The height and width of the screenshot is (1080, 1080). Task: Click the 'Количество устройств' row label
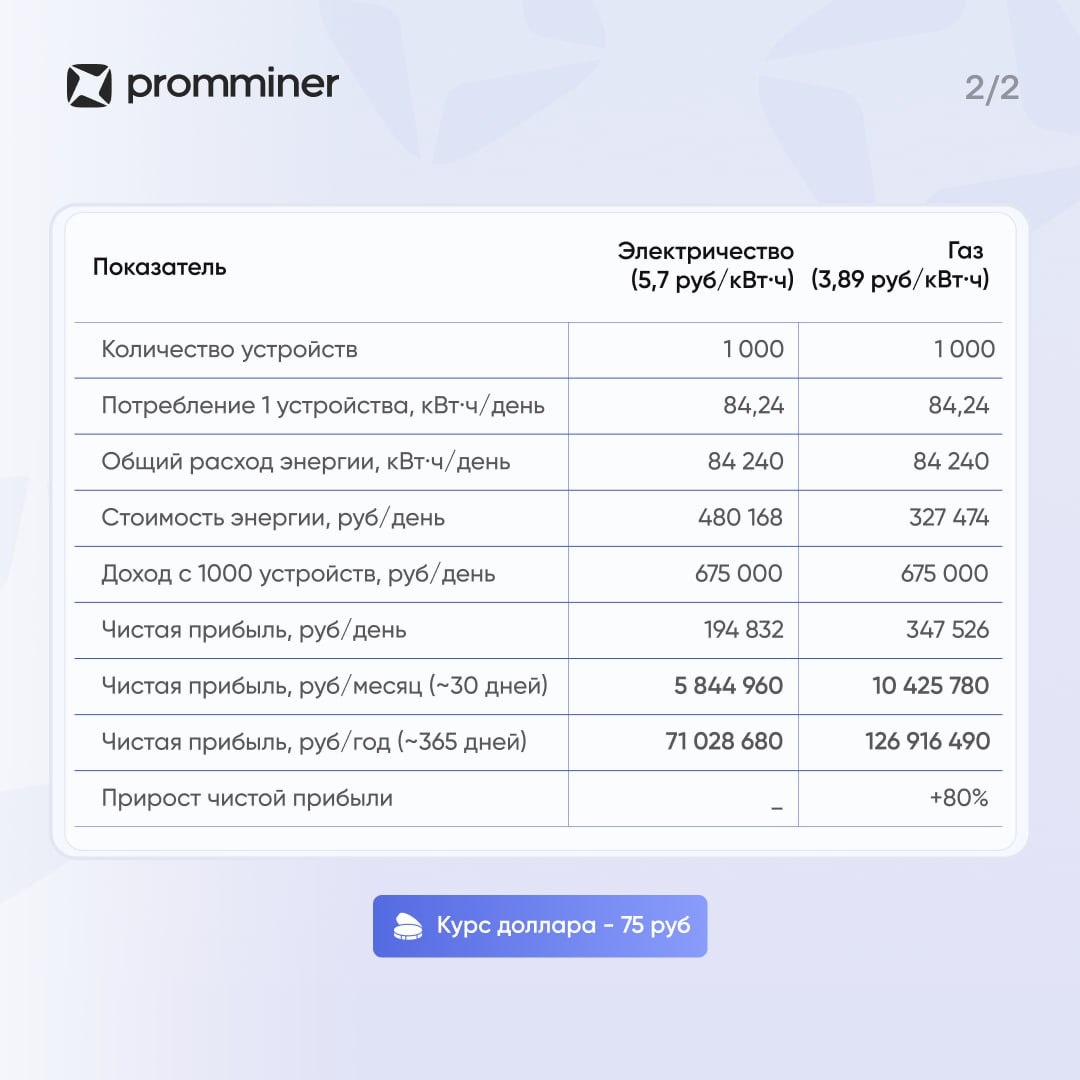coord(229,349)
